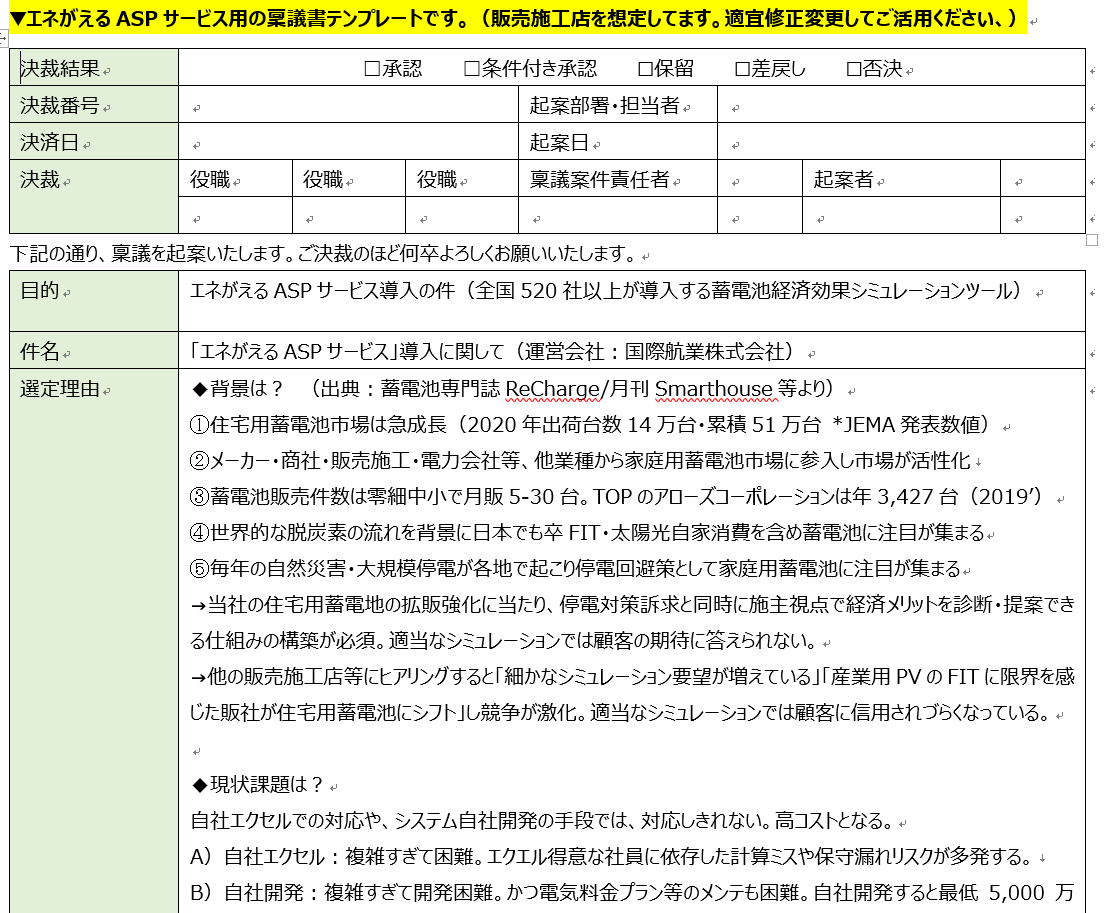Click the 運営会社：国際航業株式会社 text
The image size is (1106, 913).
[x=655, y=351]
